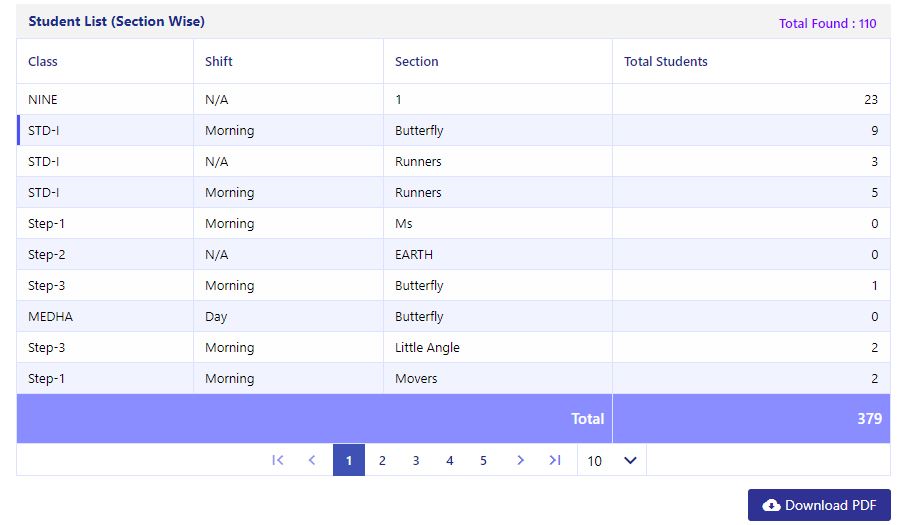Open page 3 of the student list
The width and height of the screenshot is (906, 525).
415,460
